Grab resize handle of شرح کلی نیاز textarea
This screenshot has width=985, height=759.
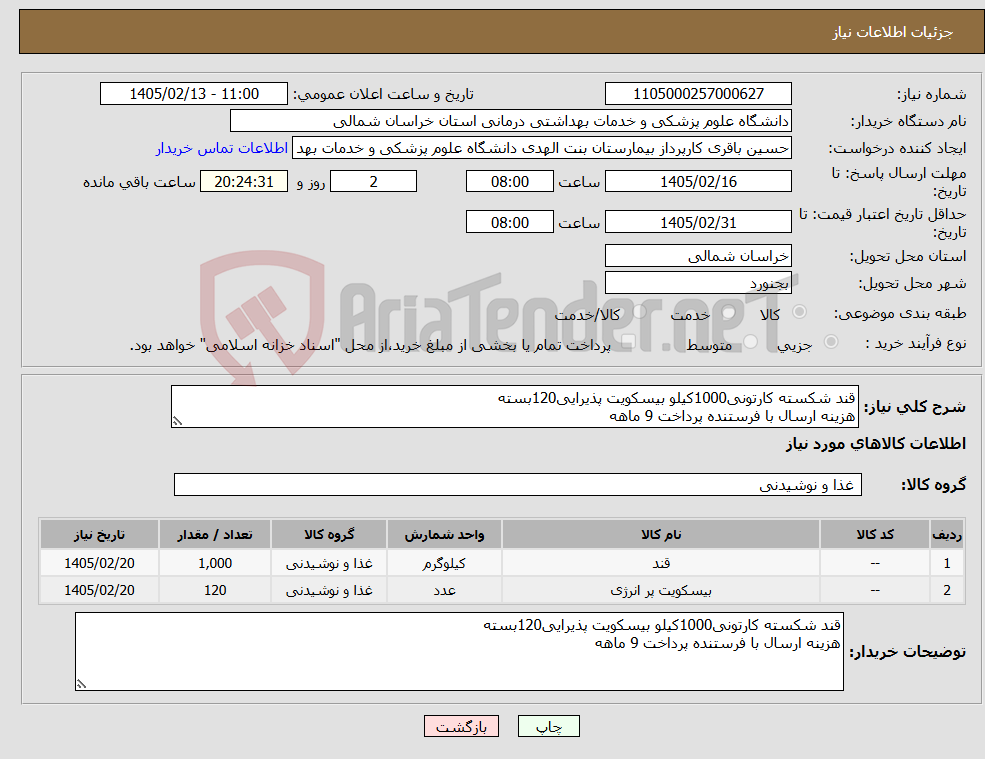coord(177,422)
